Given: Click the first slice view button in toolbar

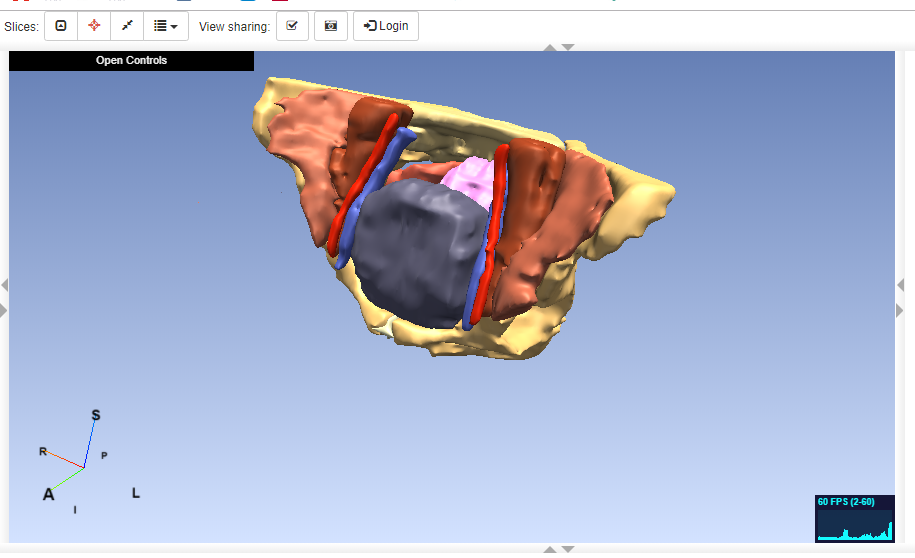Looking at the screenshot, I should click(x=60, y=26).
